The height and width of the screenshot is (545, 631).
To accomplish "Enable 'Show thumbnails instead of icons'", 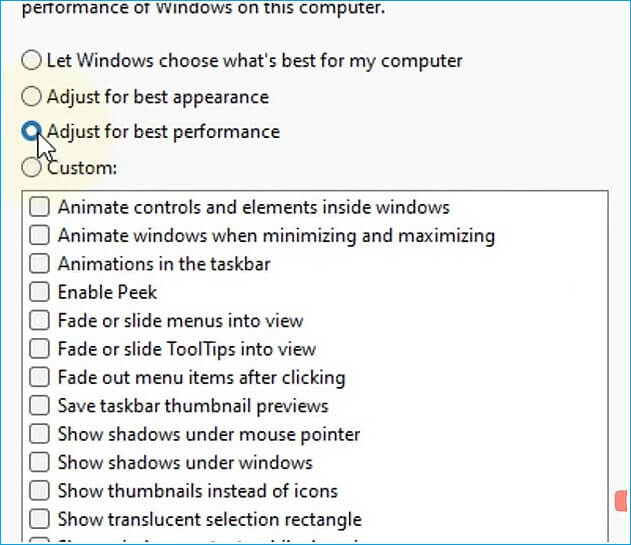I will tap(39, 491).
